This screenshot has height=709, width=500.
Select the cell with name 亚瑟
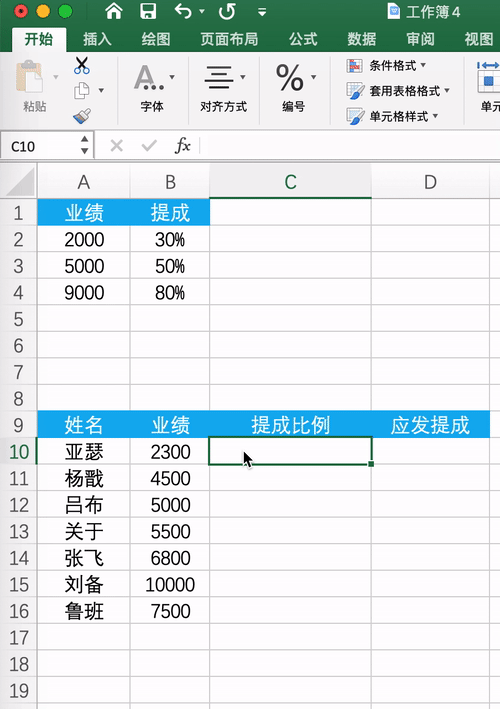point(84,452)
